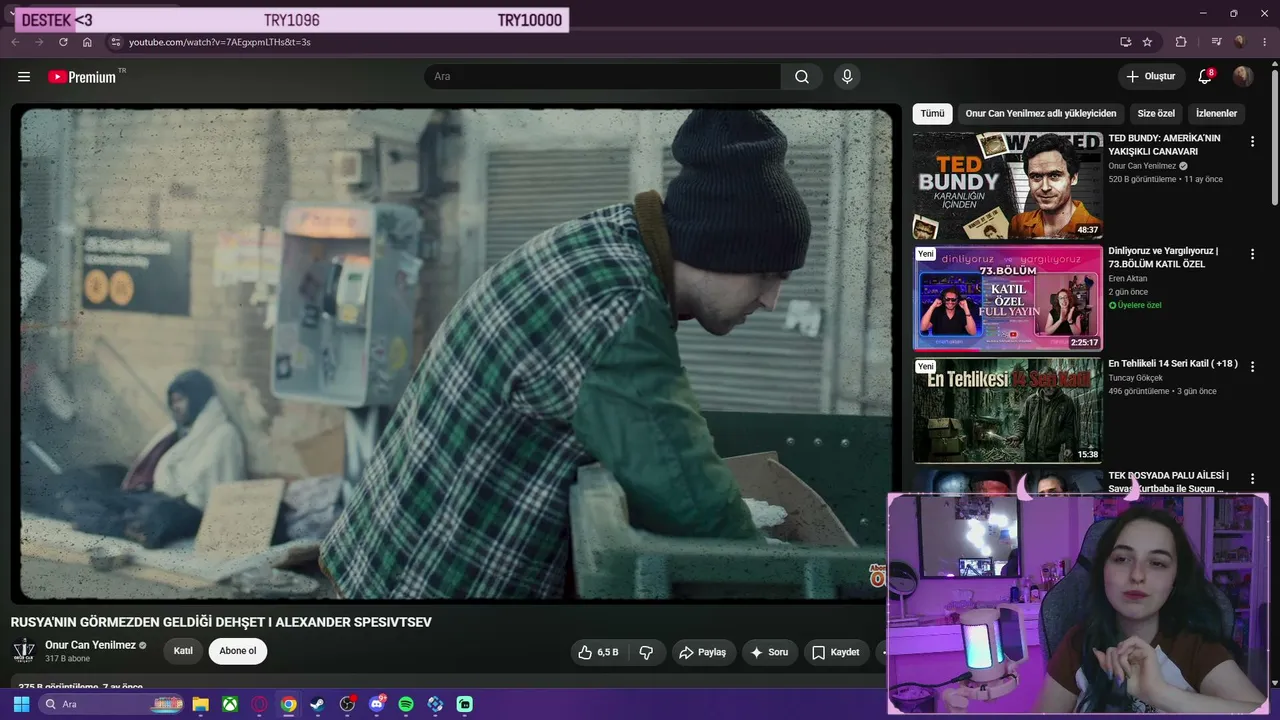This screenshot has width=1280, height=720.
Task: Open Windows Start menu
Action: [x=21, y=704]
